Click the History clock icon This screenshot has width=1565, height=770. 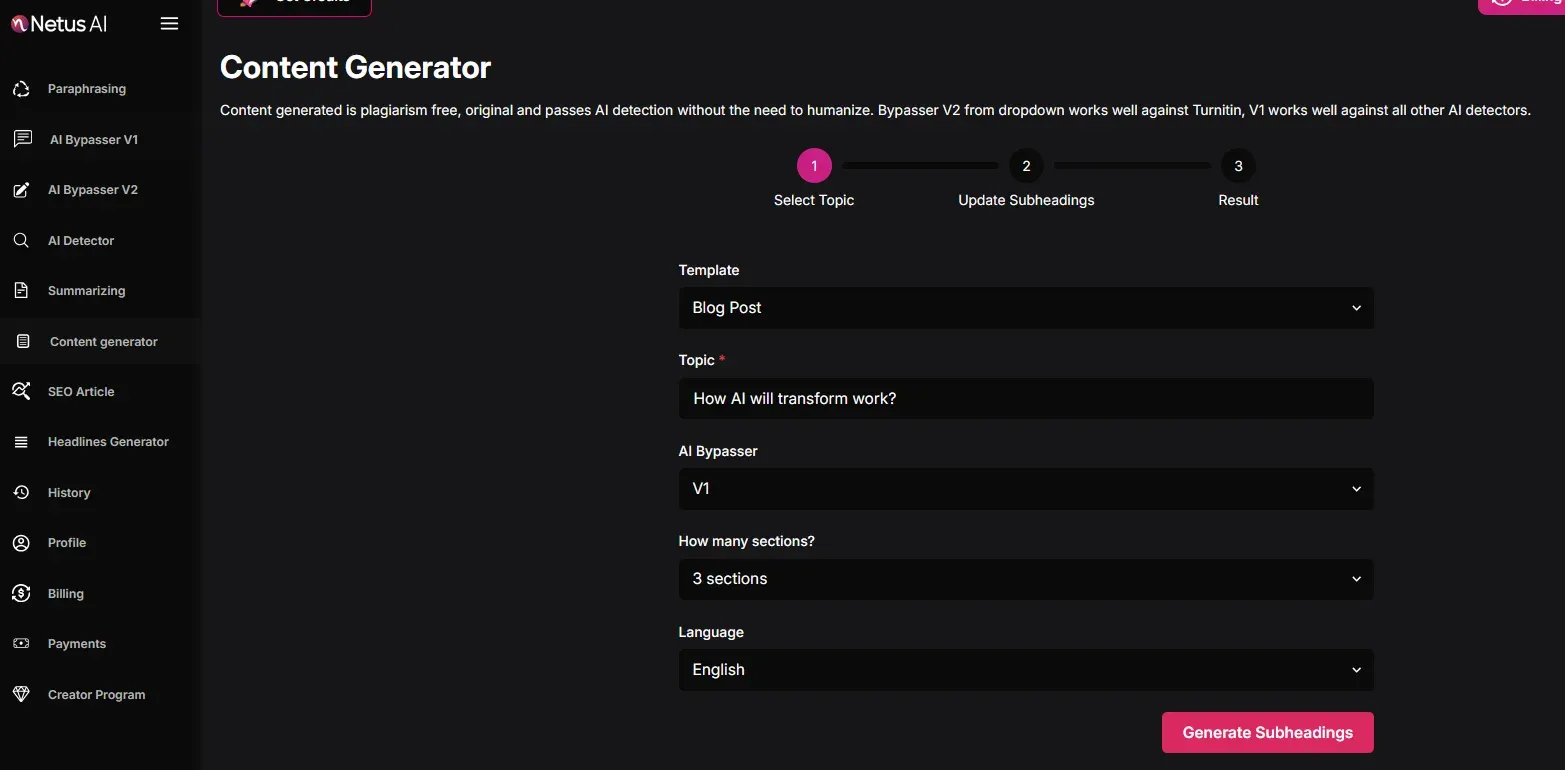point(21,492)
